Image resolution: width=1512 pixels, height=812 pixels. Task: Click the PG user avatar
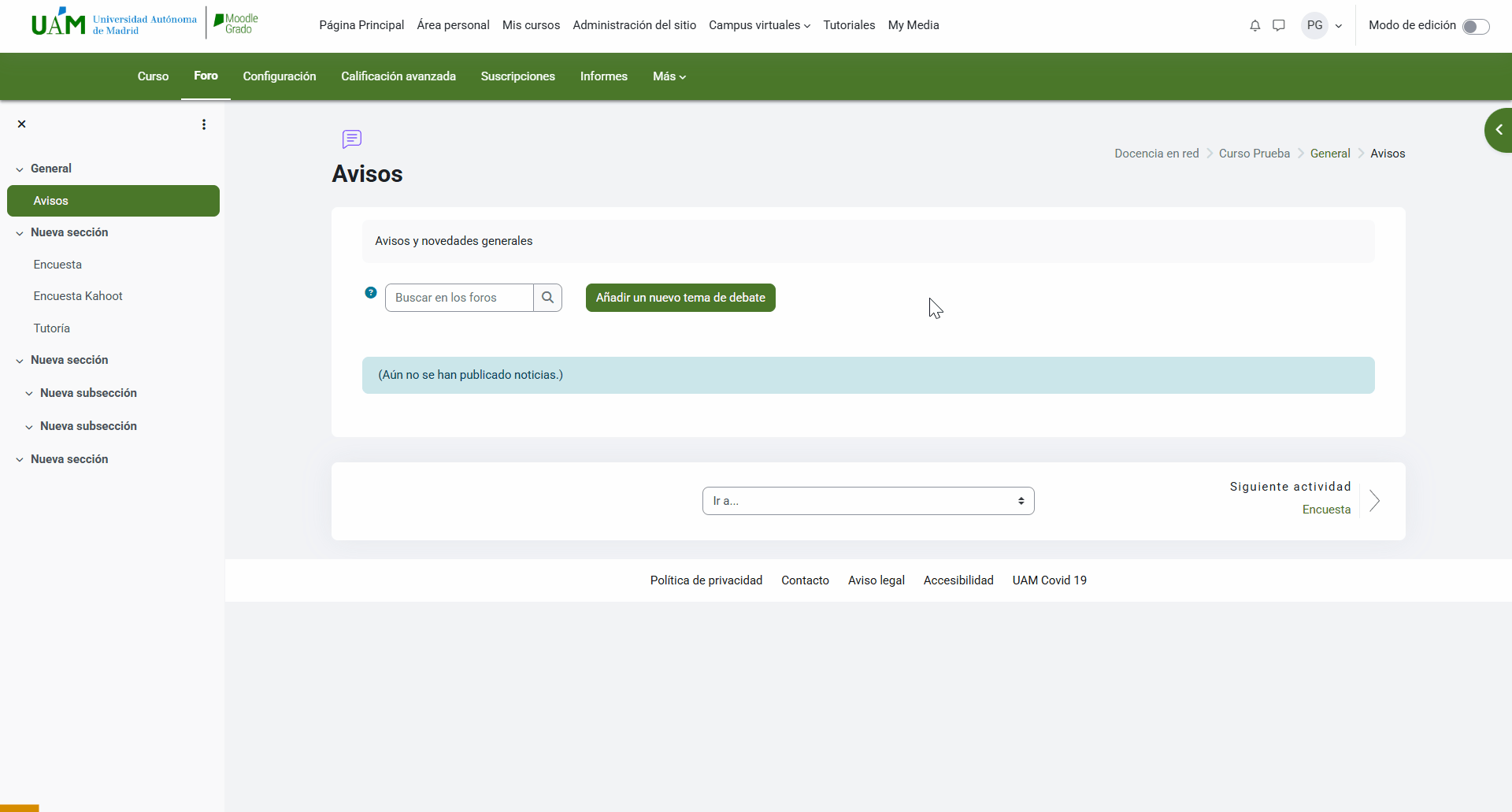1315,25
